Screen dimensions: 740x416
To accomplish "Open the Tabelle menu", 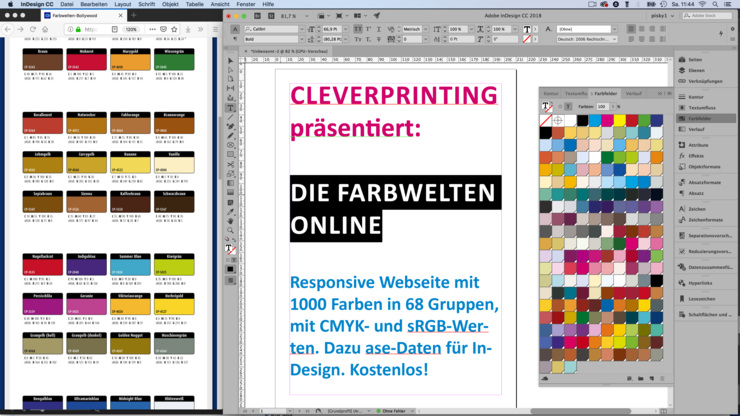I will tap(194, 4).
